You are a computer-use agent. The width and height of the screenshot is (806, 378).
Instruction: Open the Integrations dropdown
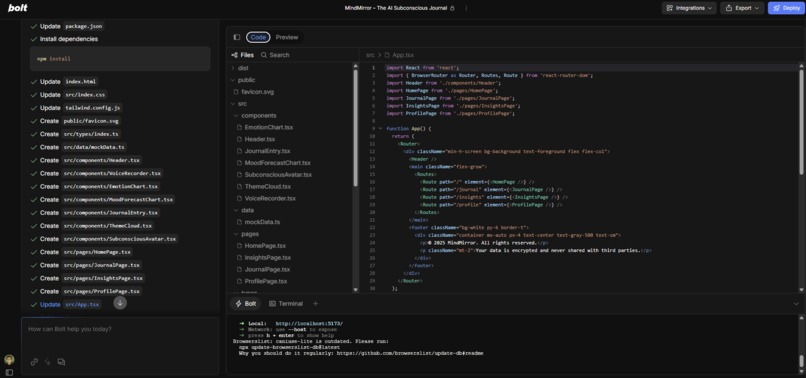click(689, 8)
